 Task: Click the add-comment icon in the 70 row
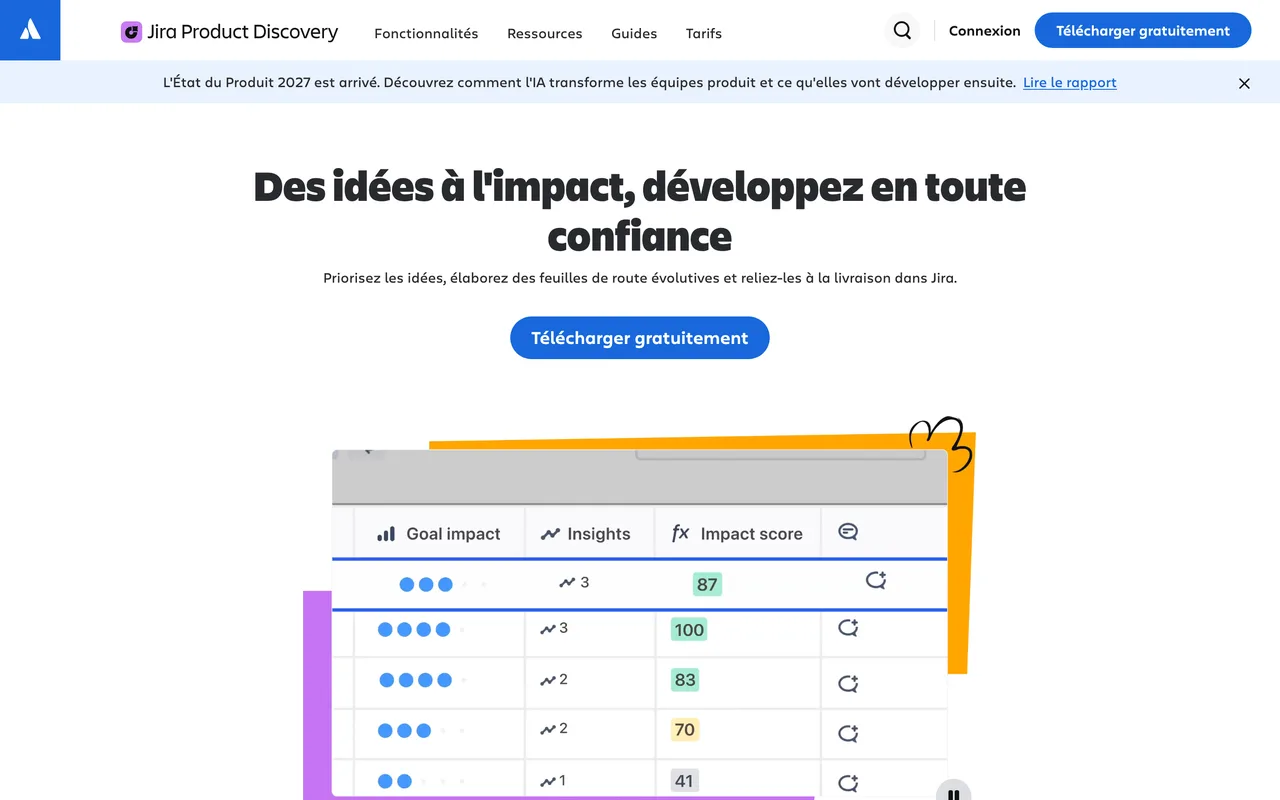tap(848, 732)
